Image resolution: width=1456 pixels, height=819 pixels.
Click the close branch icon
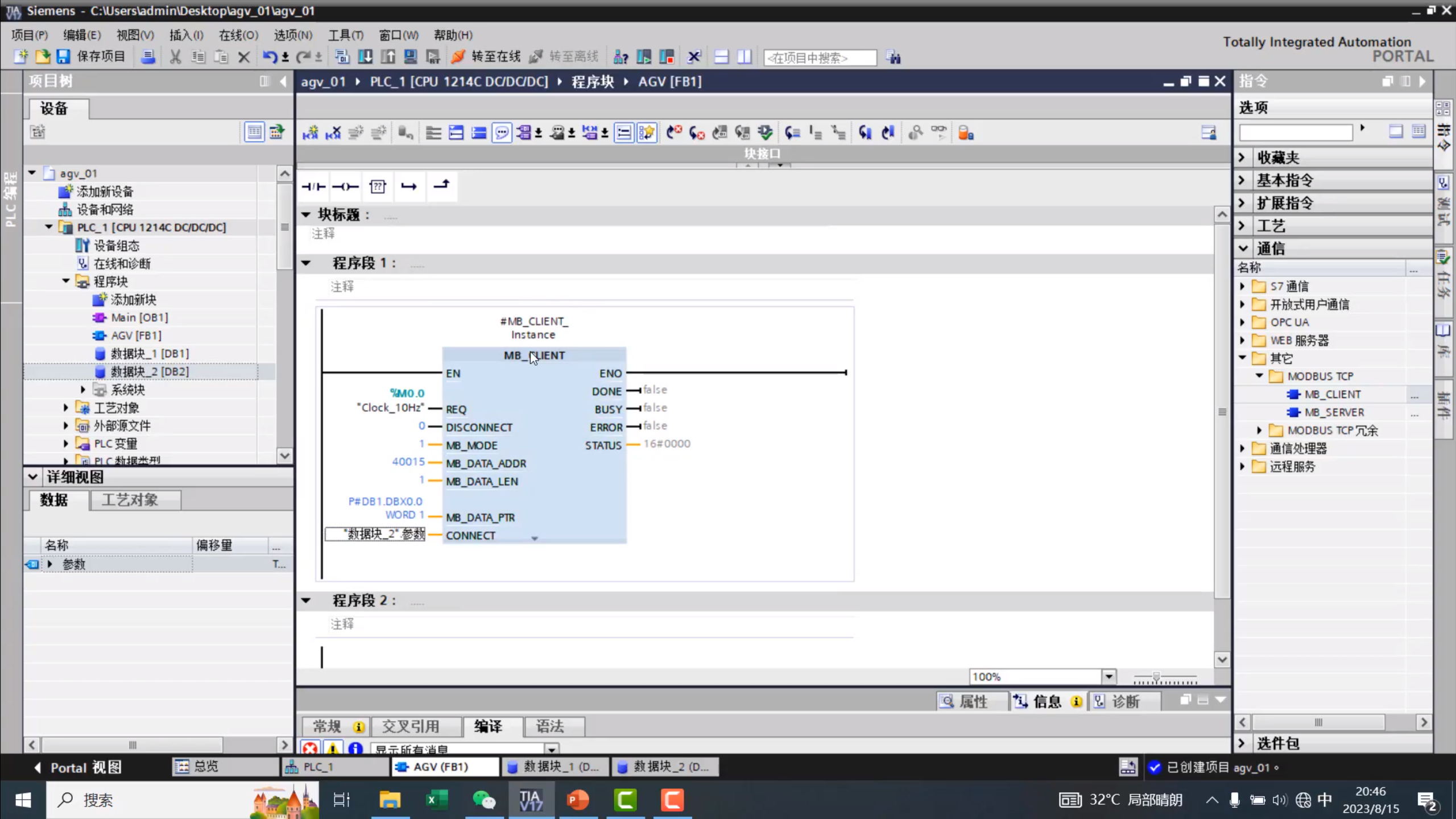(x=441, y=185)
